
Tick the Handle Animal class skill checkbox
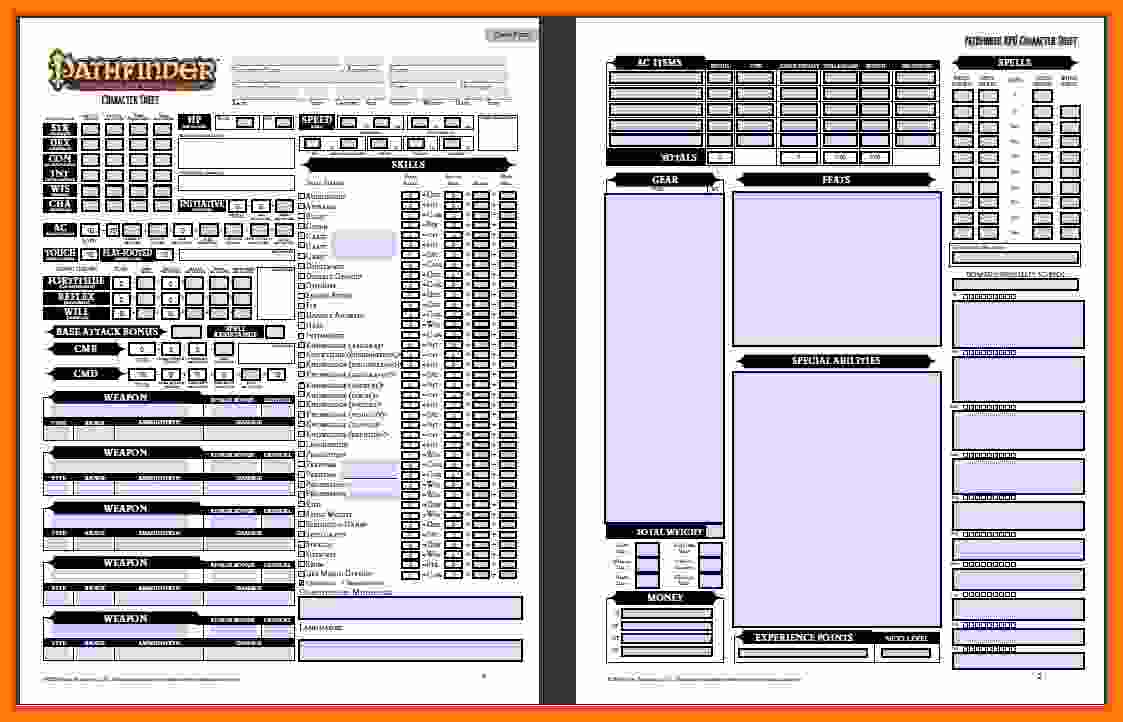tap(302, 316)
